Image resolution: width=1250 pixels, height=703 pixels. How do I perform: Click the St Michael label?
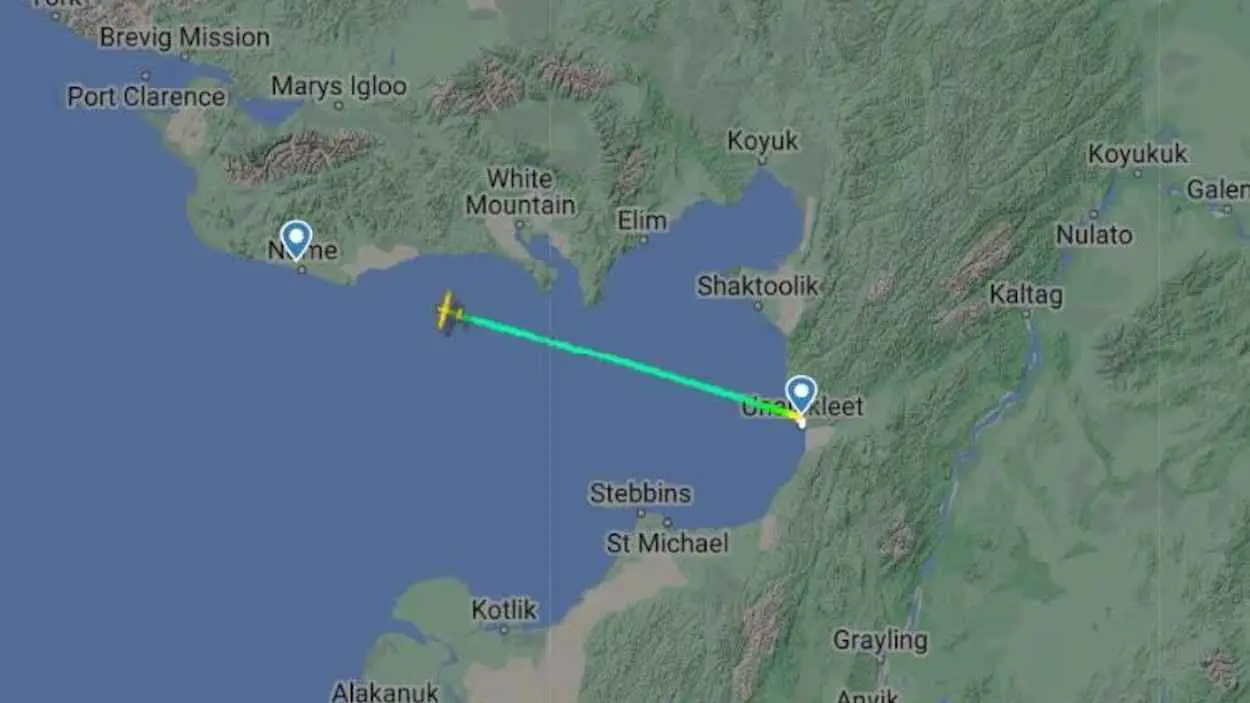pos(667,543)
